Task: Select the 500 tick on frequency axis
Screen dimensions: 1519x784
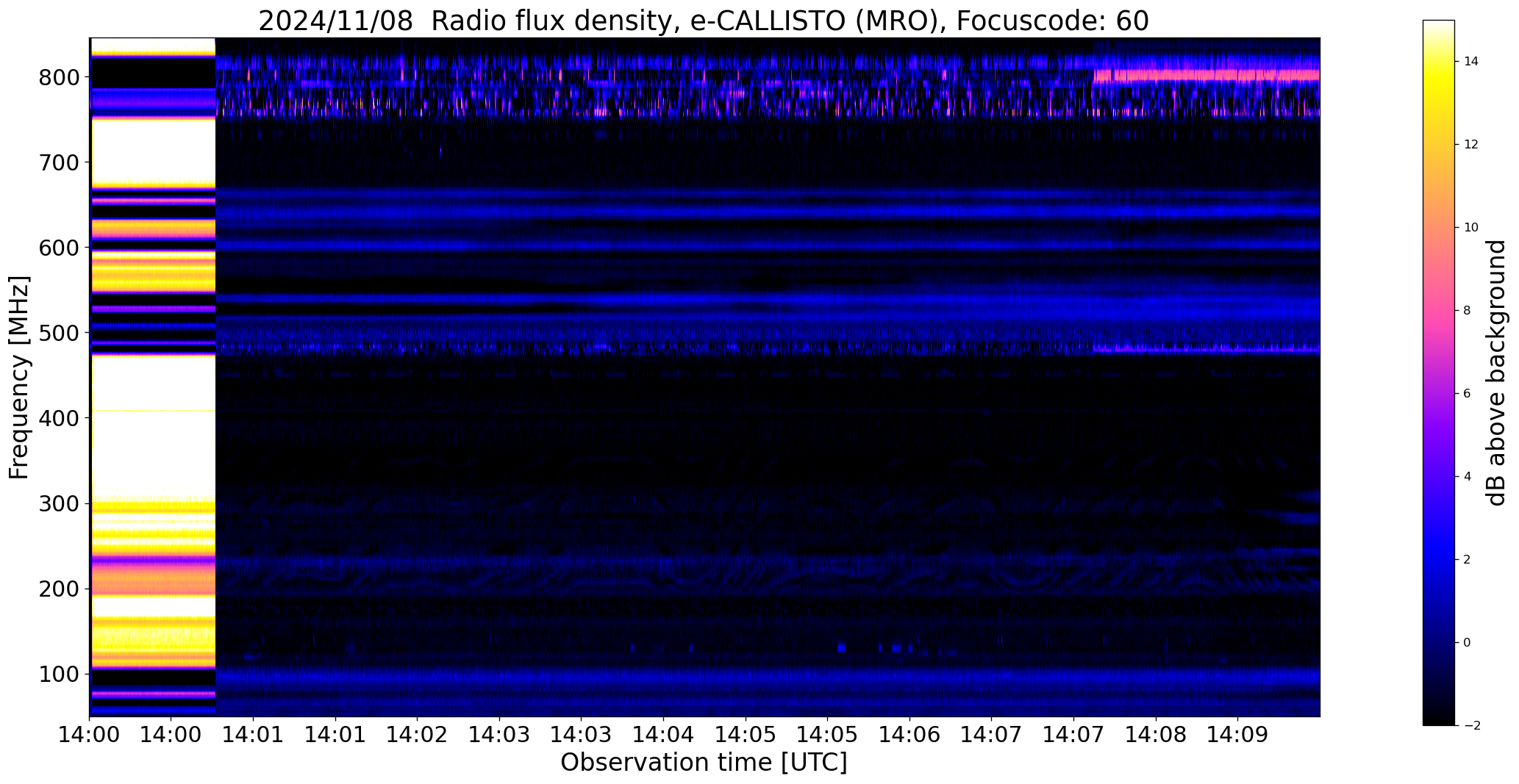Action: click(58, 333)
